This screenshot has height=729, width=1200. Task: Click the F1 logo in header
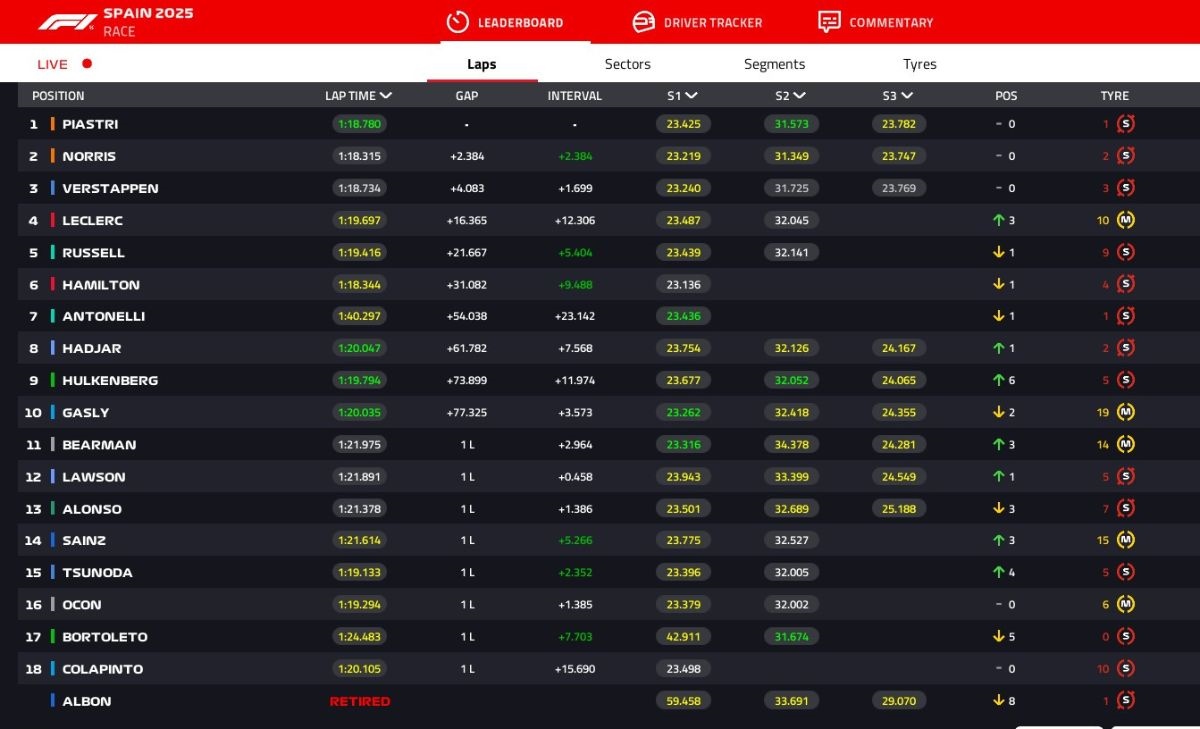[67, 22]
